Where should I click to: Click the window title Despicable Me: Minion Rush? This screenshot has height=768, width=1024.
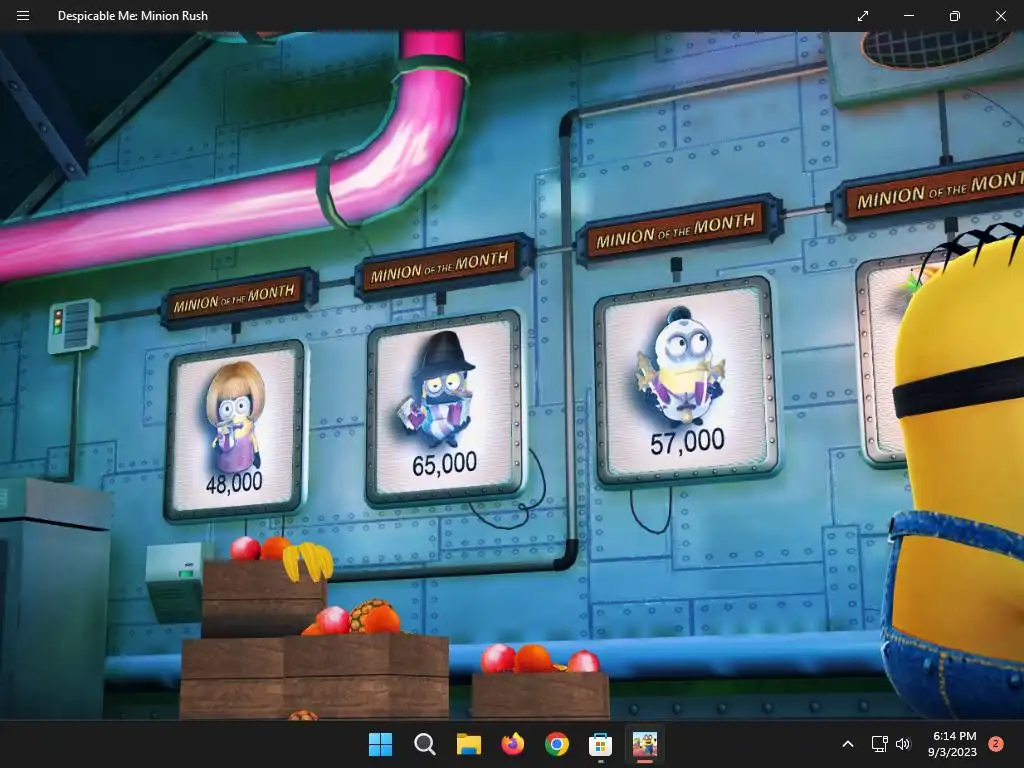tap(133, 16)
